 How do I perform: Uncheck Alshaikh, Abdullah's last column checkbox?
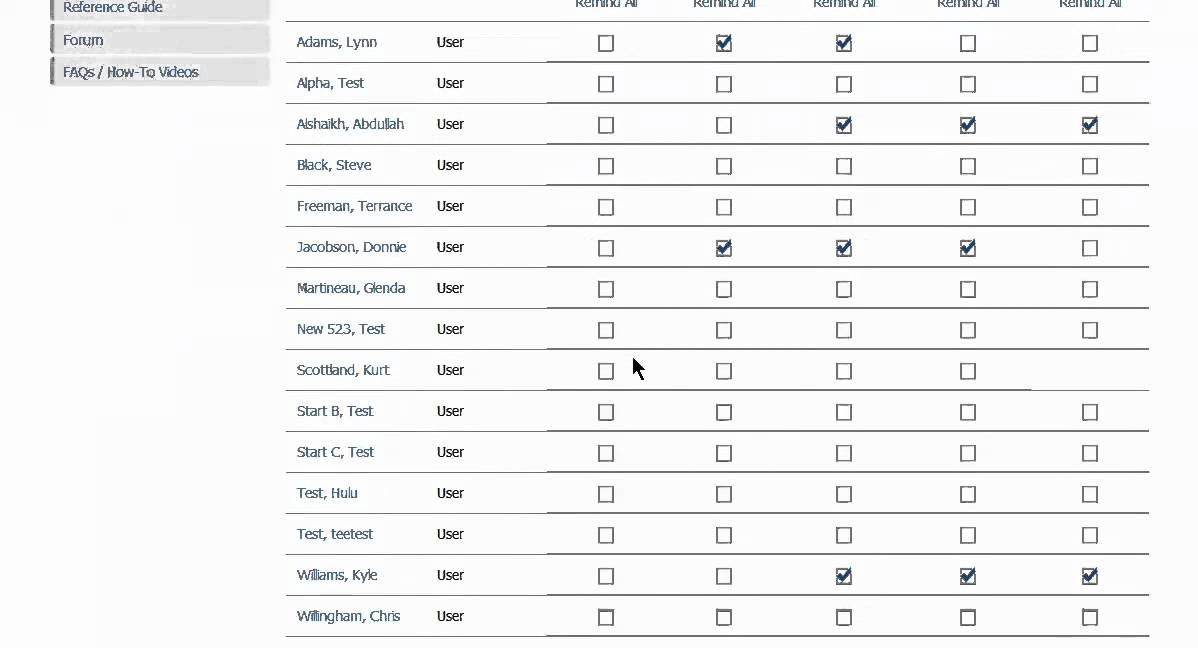[1090, 125]
